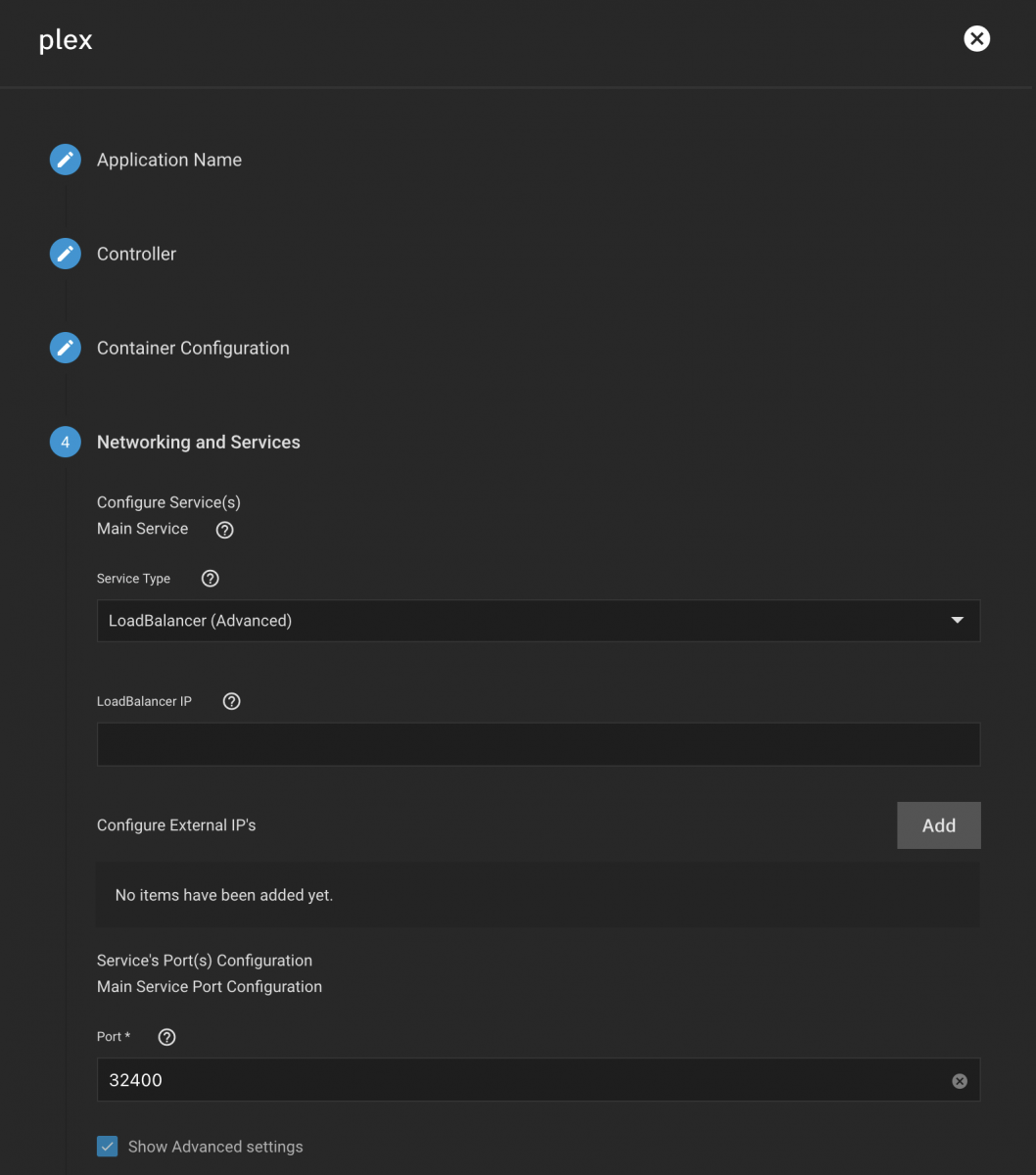
Task: Add an external IP entry
Action: tap(938, 825)
